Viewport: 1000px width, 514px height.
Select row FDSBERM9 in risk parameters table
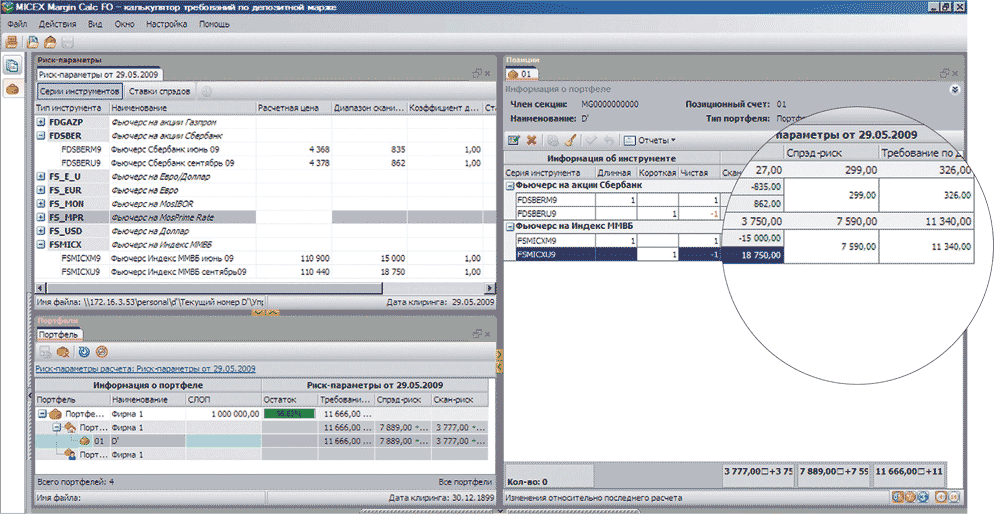(x=265, y=150)
